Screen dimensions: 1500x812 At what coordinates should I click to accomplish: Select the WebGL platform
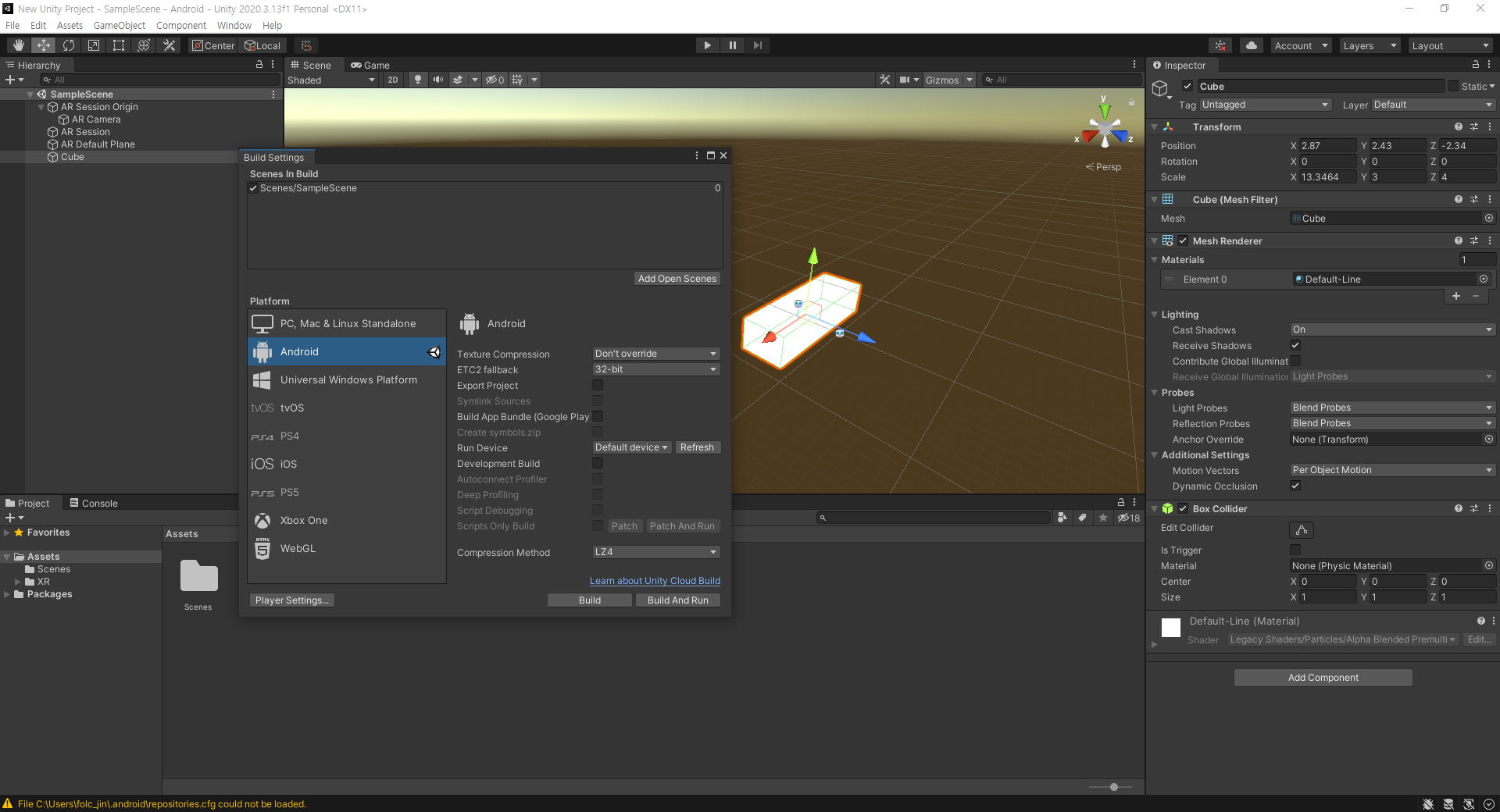point(347,548)
